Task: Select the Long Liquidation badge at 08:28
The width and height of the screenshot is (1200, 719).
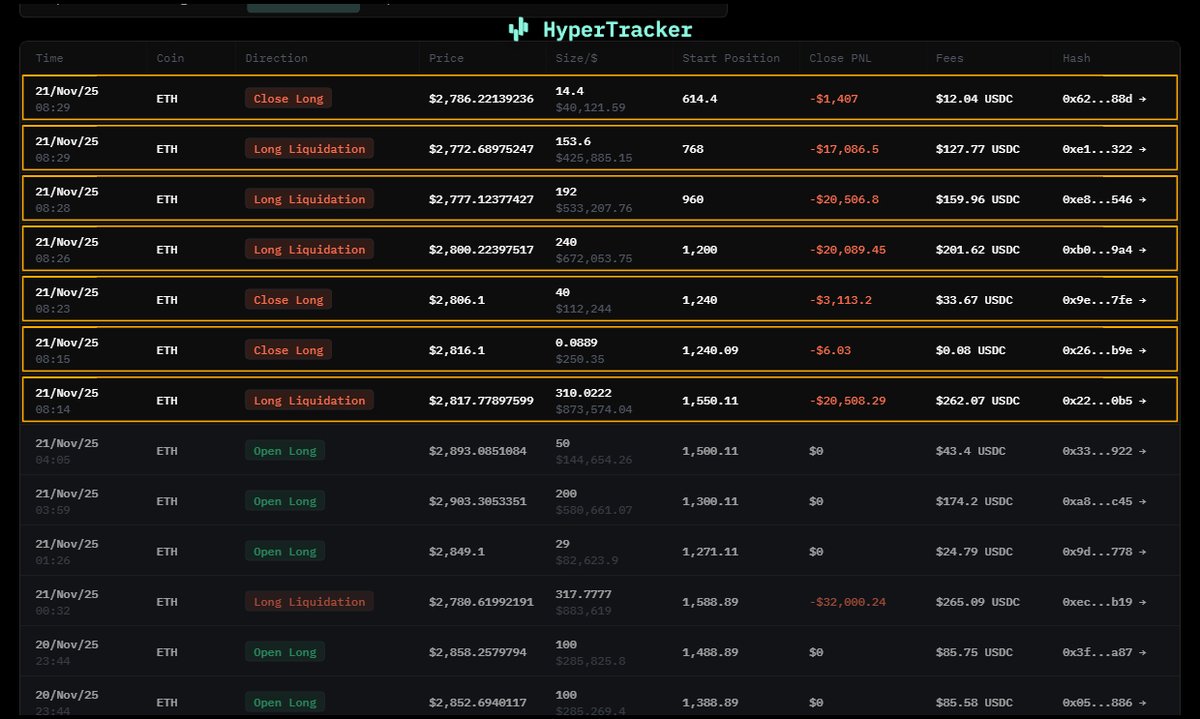Action: click(309, 199)
